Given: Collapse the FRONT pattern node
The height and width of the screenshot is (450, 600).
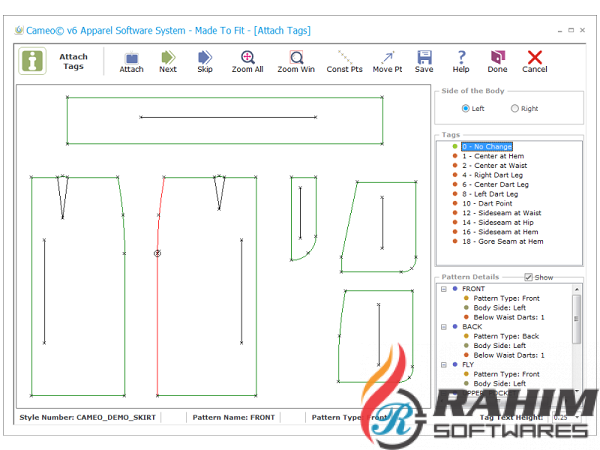Looking at the screenshot, I should tap(444, 289).
